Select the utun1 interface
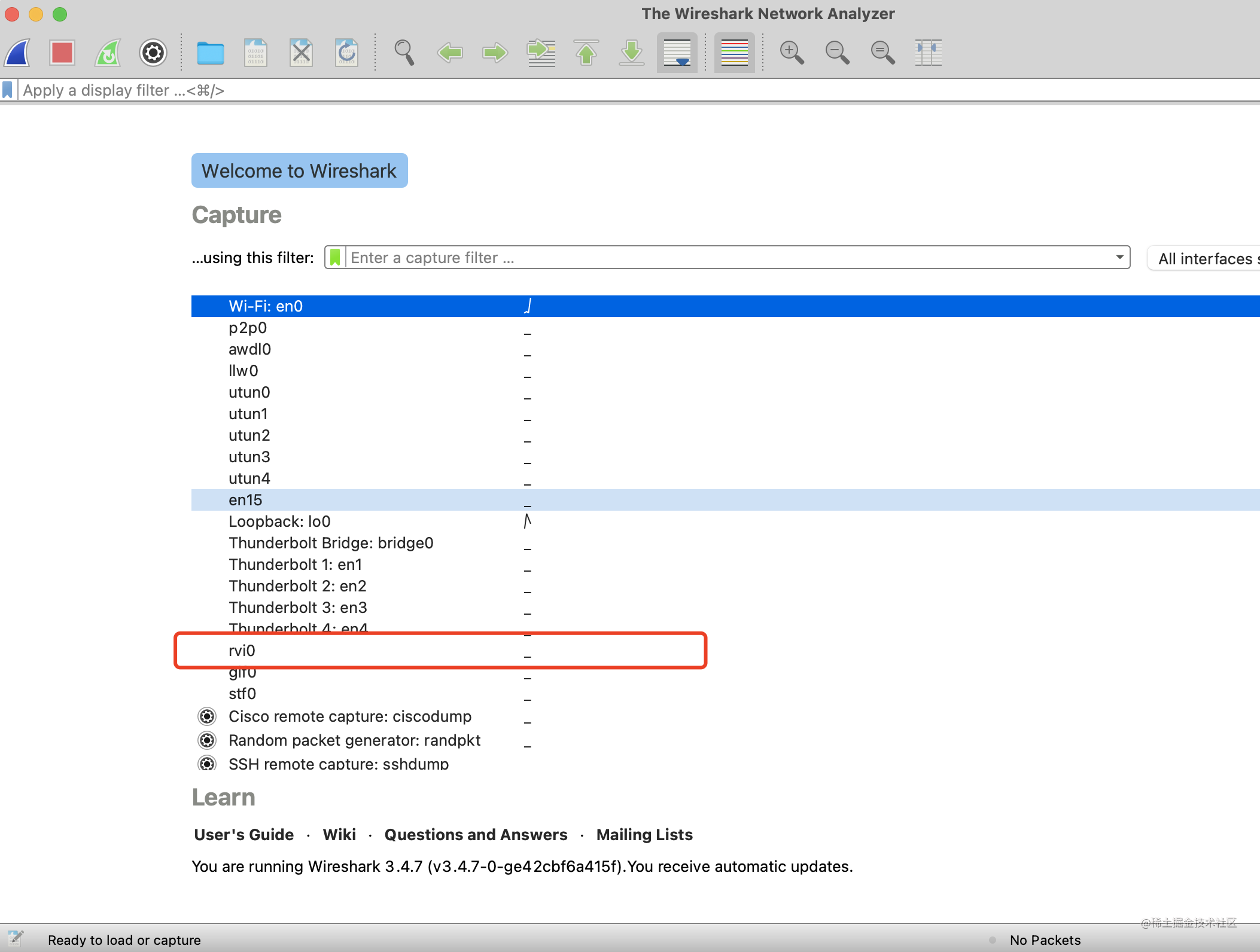 coord(726,414)
